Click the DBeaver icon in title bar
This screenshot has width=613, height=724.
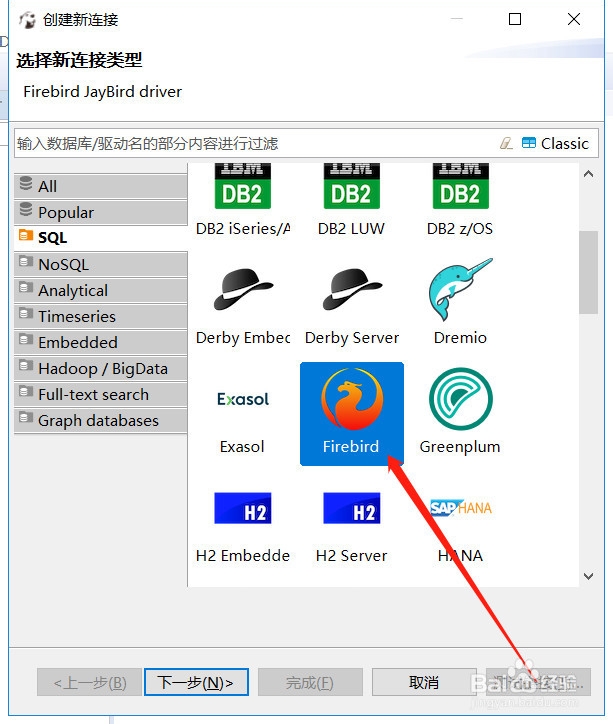point(28,20)
